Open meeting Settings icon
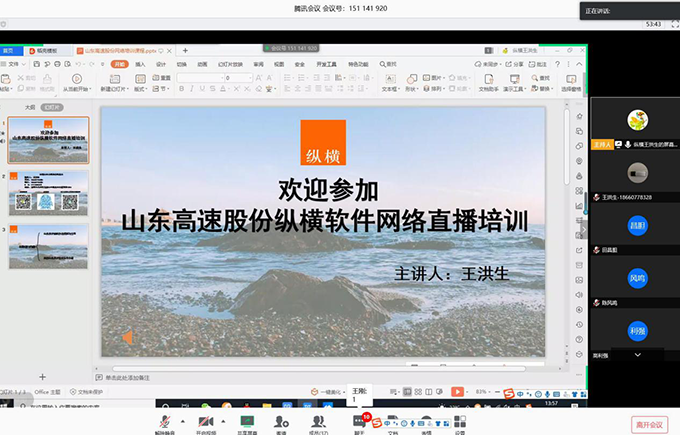The width and height of the screenshot is (680, 435). (459, 422)
